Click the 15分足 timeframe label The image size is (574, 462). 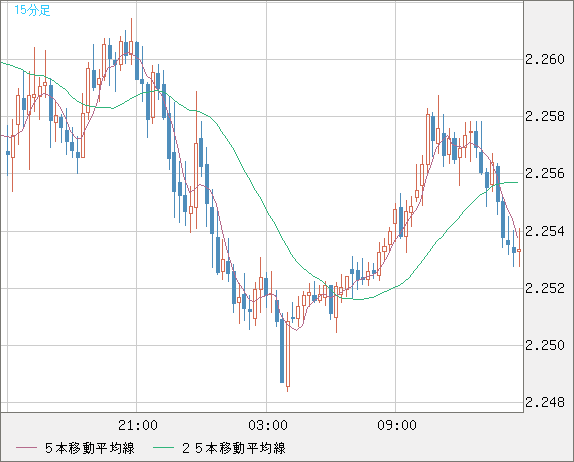point(32,10)
